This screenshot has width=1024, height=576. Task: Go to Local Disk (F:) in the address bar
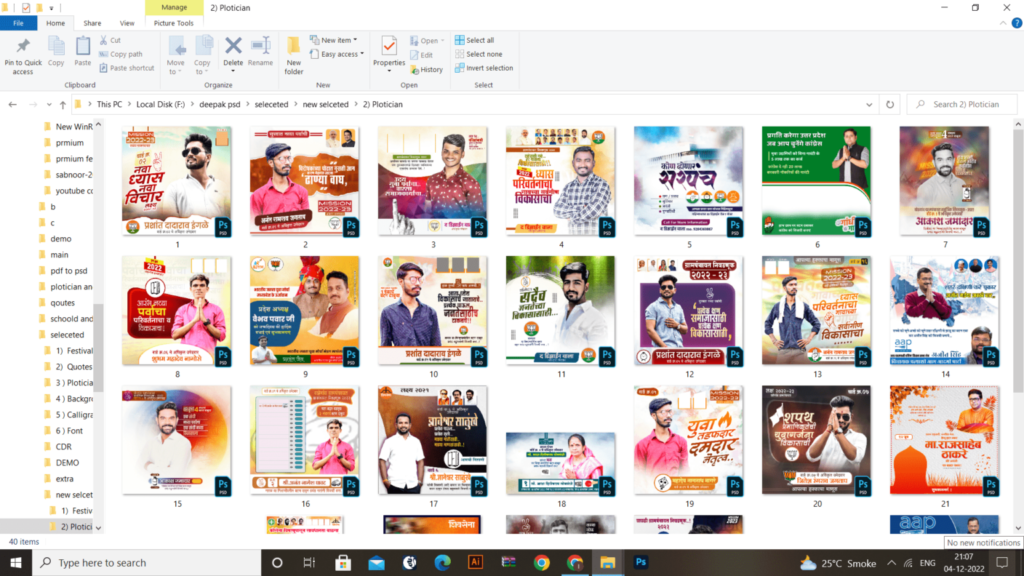click(x=161, y=104)
